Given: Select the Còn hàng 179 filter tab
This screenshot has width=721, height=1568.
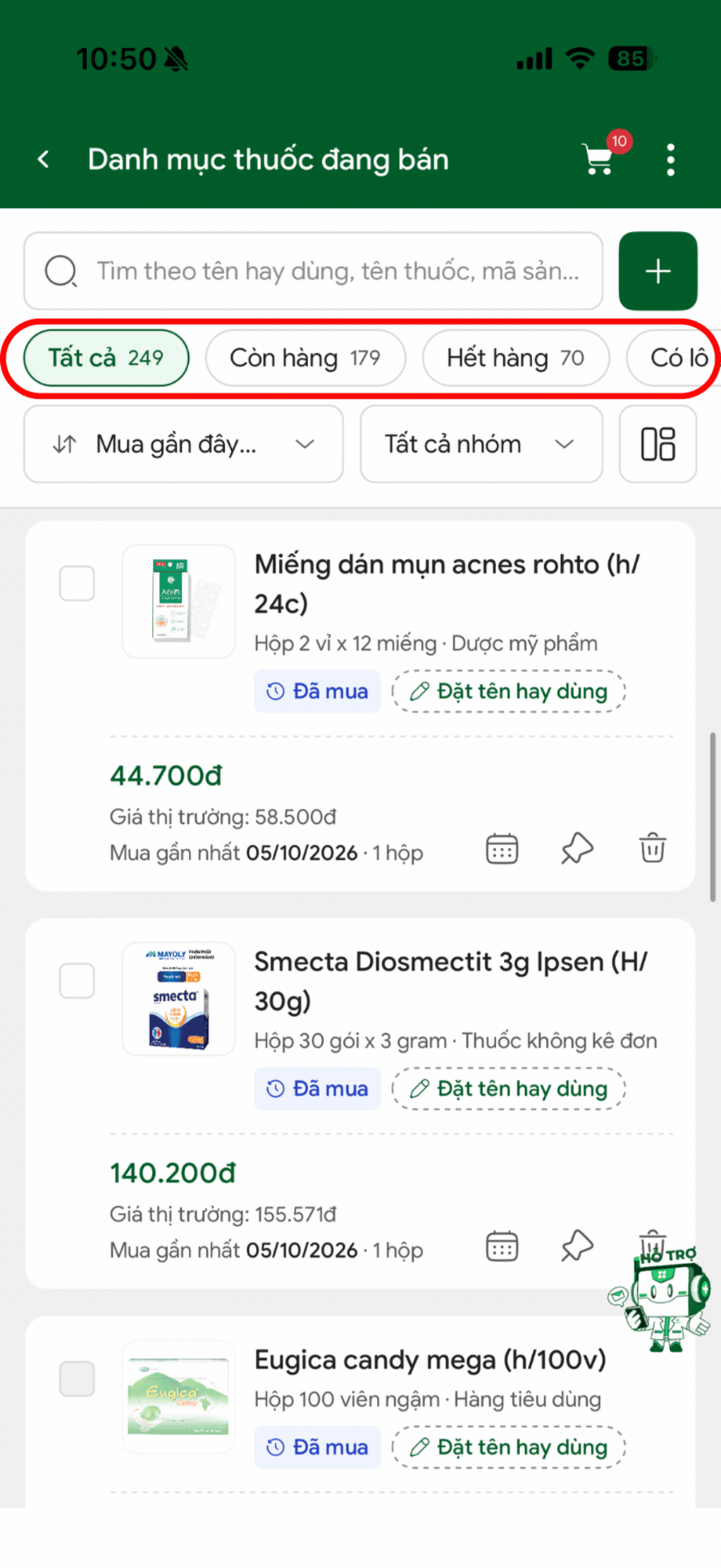Looking at the screenshot, I should (305, 358).
